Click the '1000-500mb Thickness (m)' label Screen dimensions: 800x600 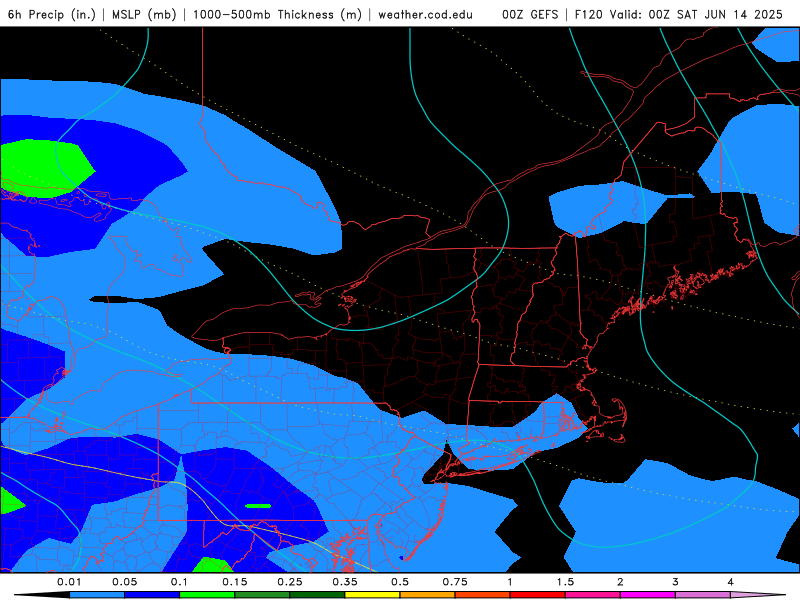click(277, 14)
